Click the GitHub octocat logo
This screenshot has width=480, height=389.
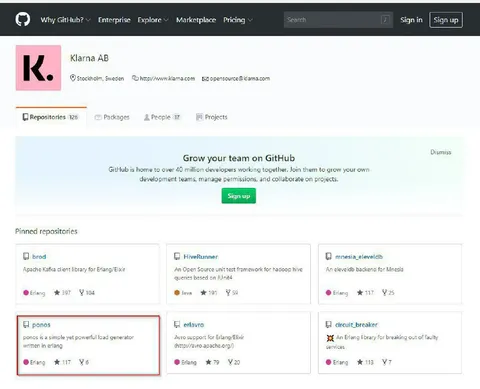pos(23,19)
